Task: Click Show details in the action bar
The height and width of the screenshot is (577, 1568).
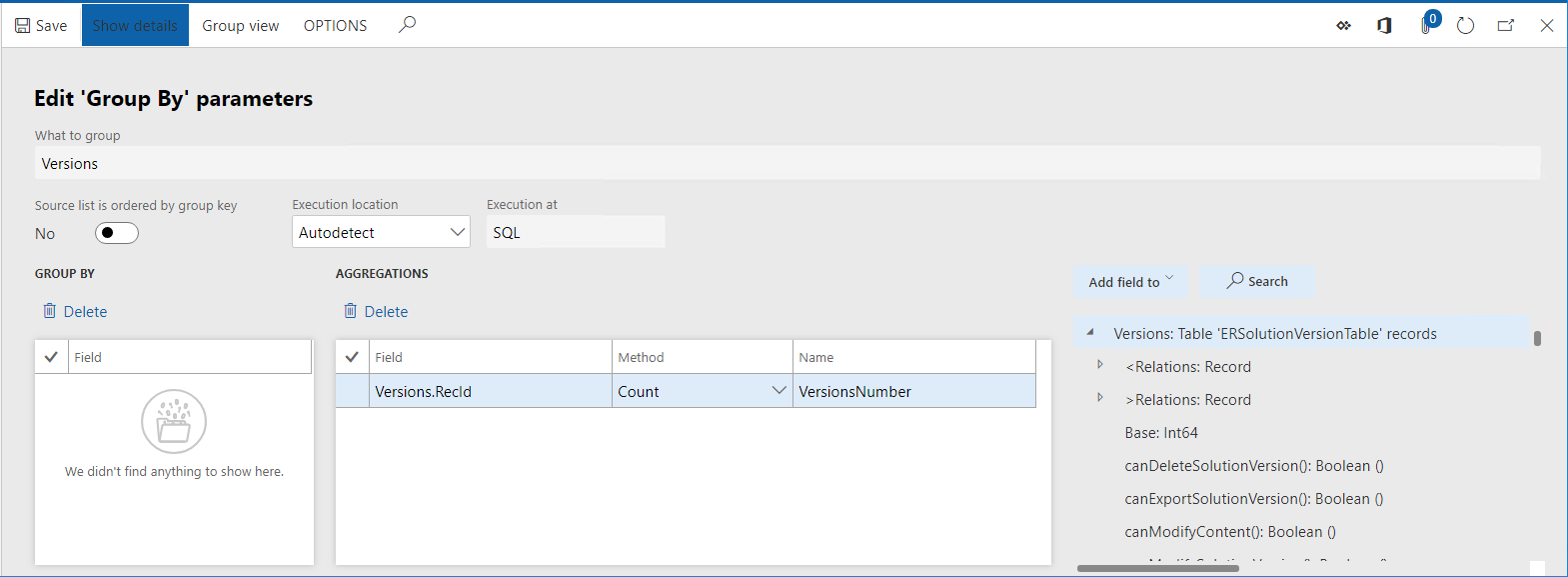Action: (x=135, y=26)
